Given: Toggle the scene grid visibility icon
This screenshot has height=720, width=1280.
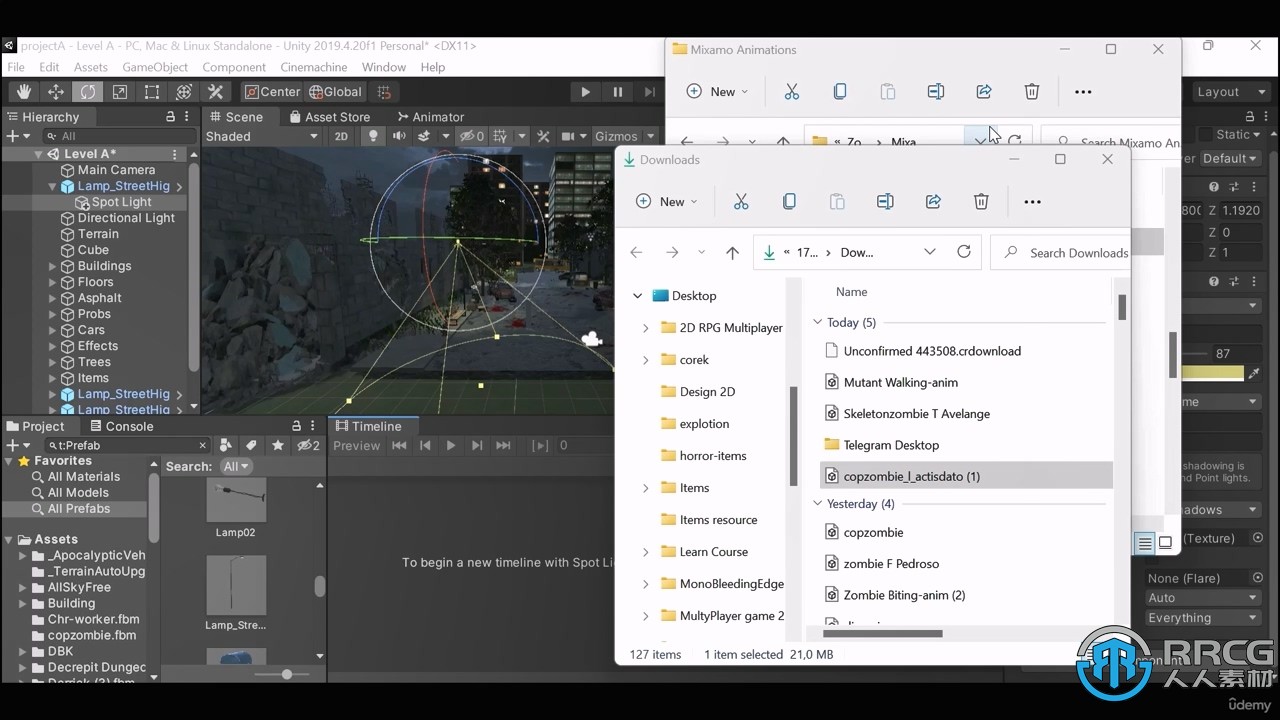Looking at the screenshot, I should point(502,136).
